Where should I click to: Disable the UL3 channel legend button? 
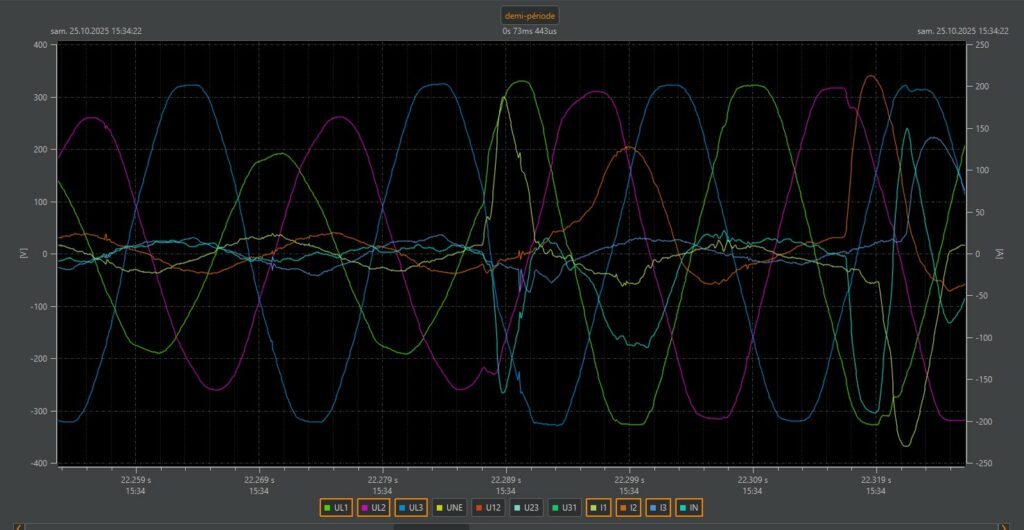411,508
